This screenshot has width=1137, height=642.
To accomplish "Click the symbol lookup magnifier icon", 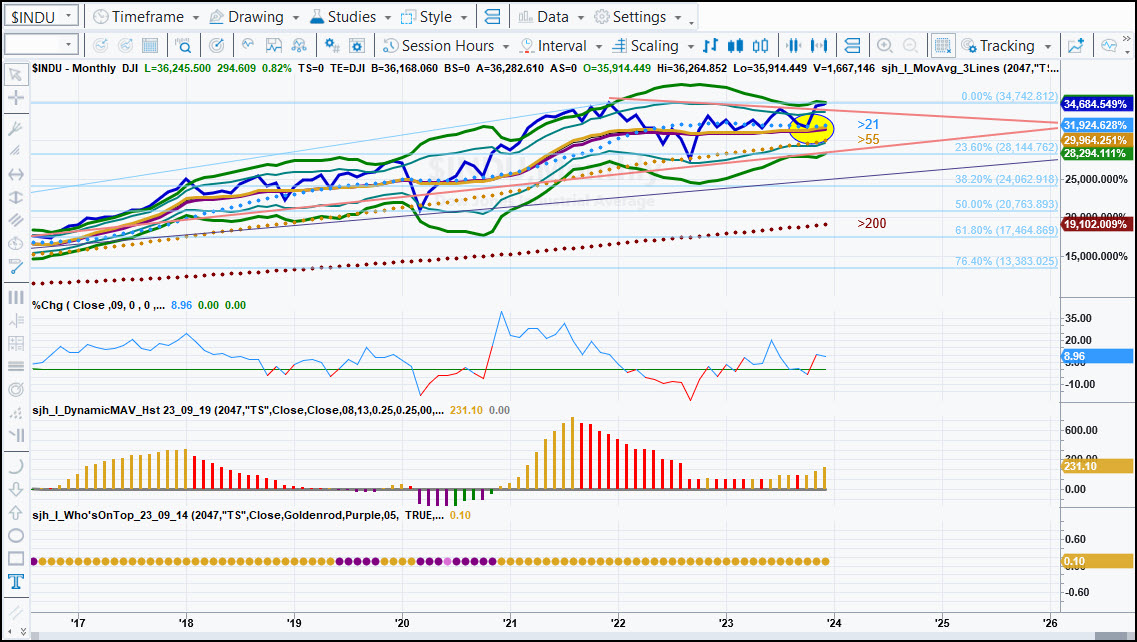I will click(183, 46).
